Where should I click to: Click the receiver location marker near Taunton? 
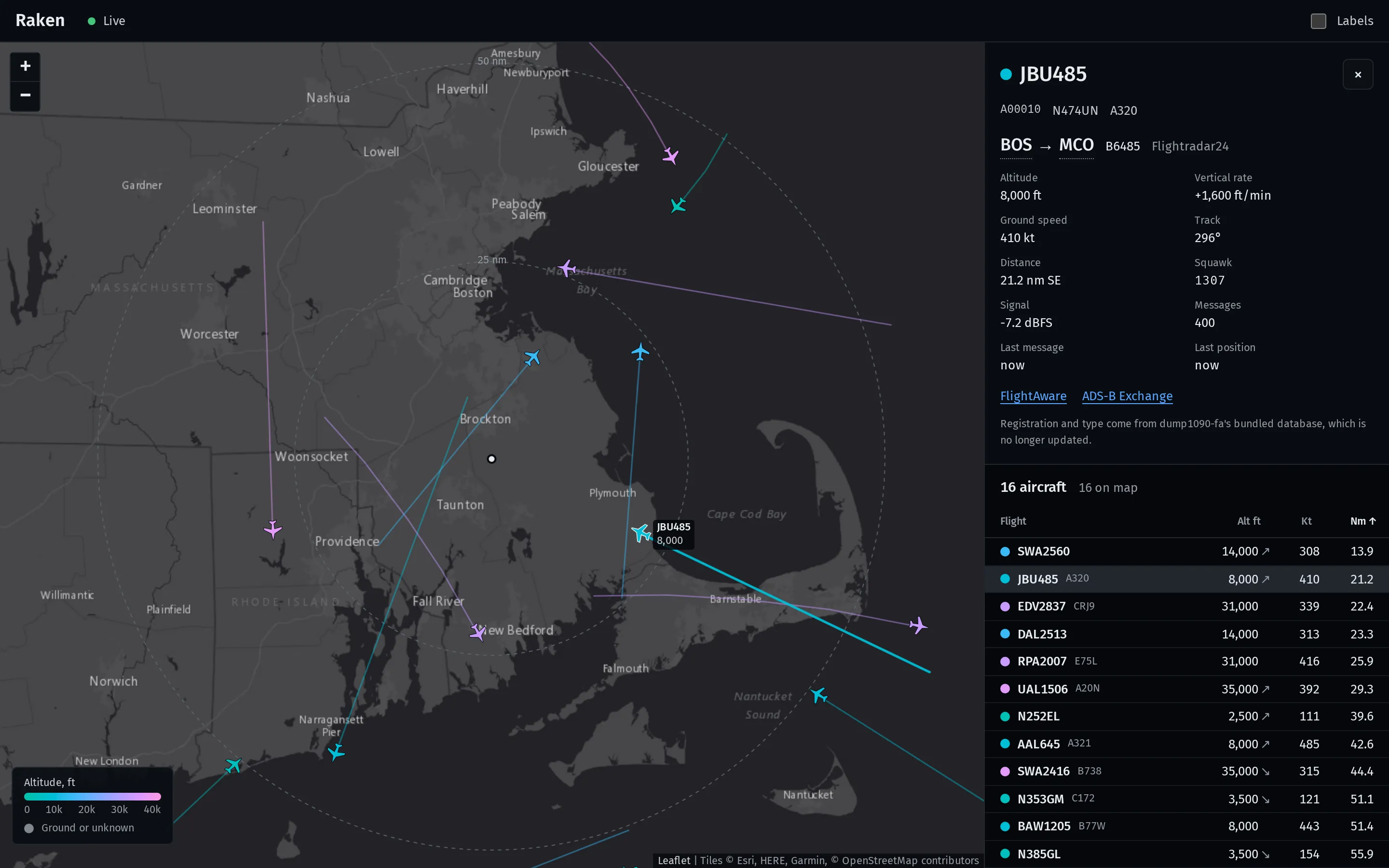pos(491,459)
